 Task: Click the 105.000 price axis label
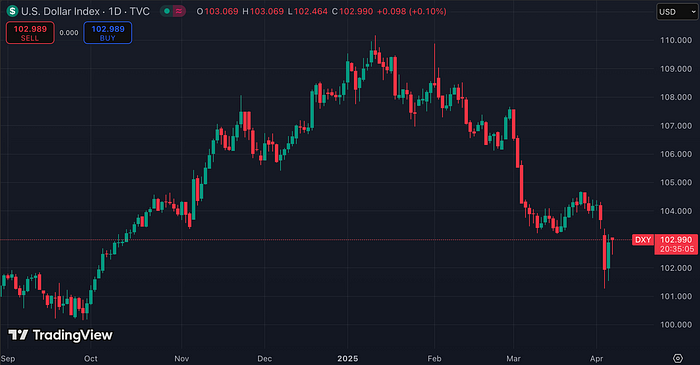[x=676, y=182]
